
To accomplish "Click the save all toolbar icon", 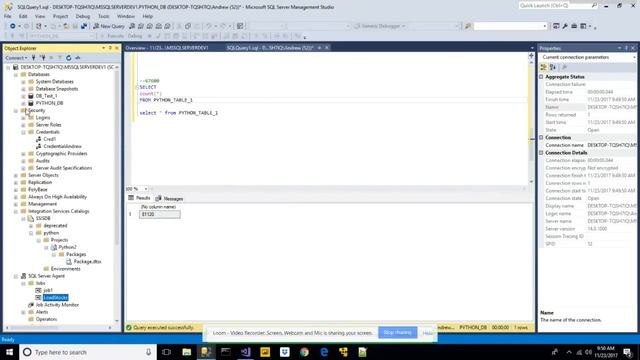I will coord(84,26).
